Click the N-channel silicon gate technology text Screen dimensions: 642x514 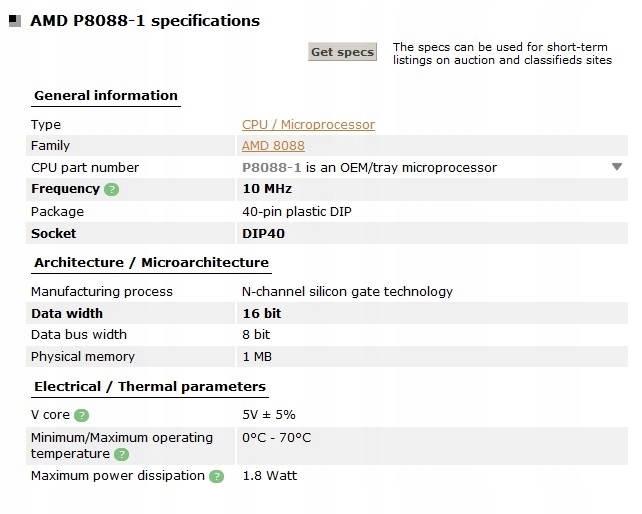pyautogui.click(x=347, y=292)
